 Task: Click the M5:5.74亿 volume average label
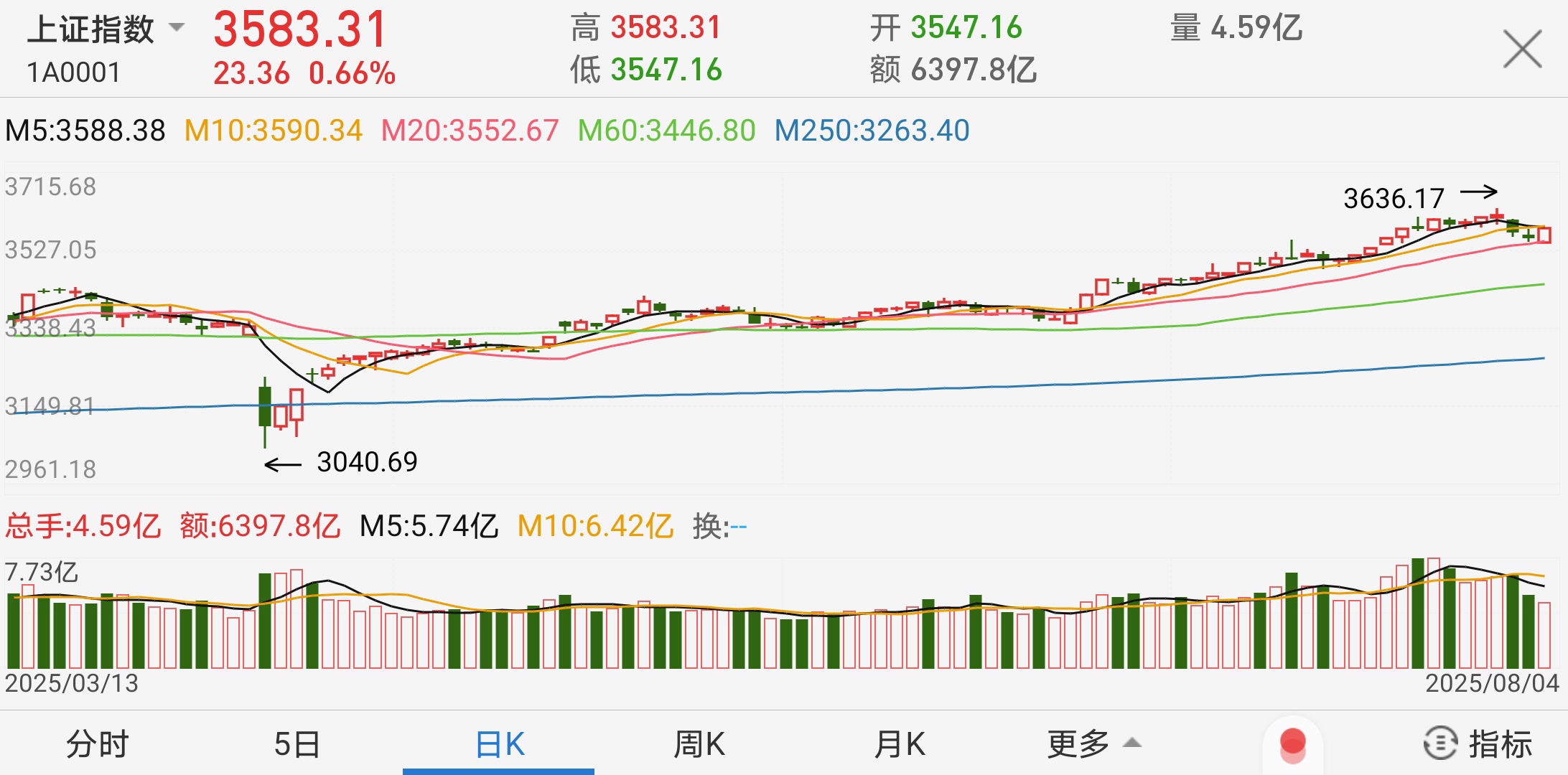click(x=429, y=526)
